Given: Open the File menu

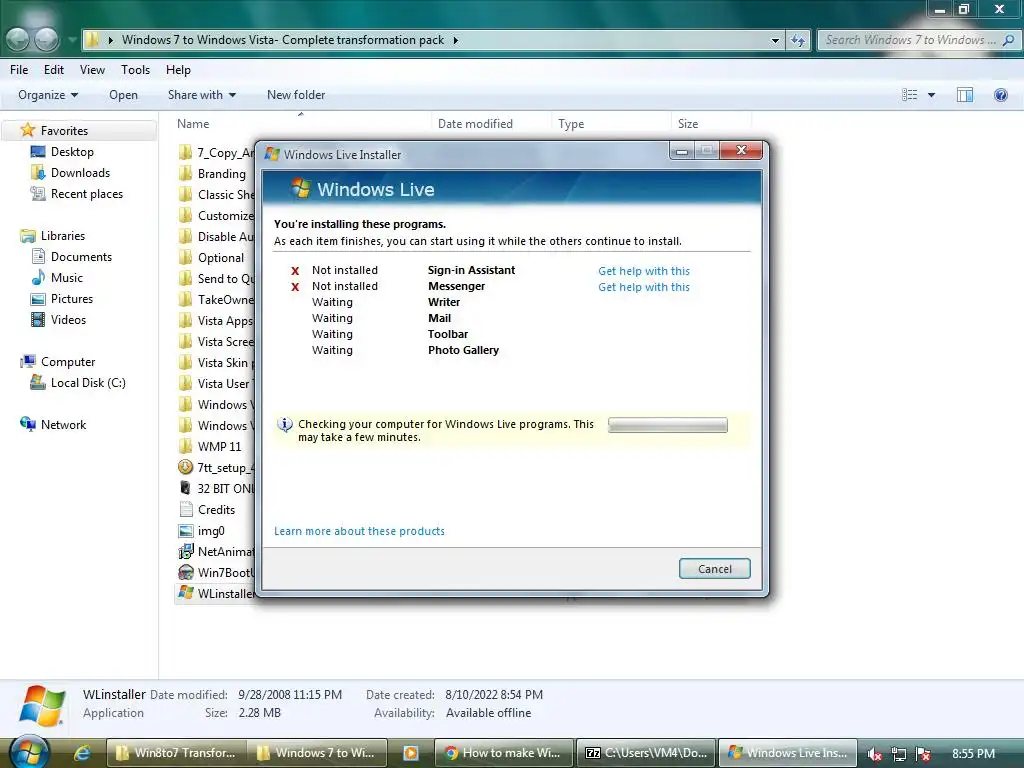Looking at the screenshot, I should tap(19, 70).
